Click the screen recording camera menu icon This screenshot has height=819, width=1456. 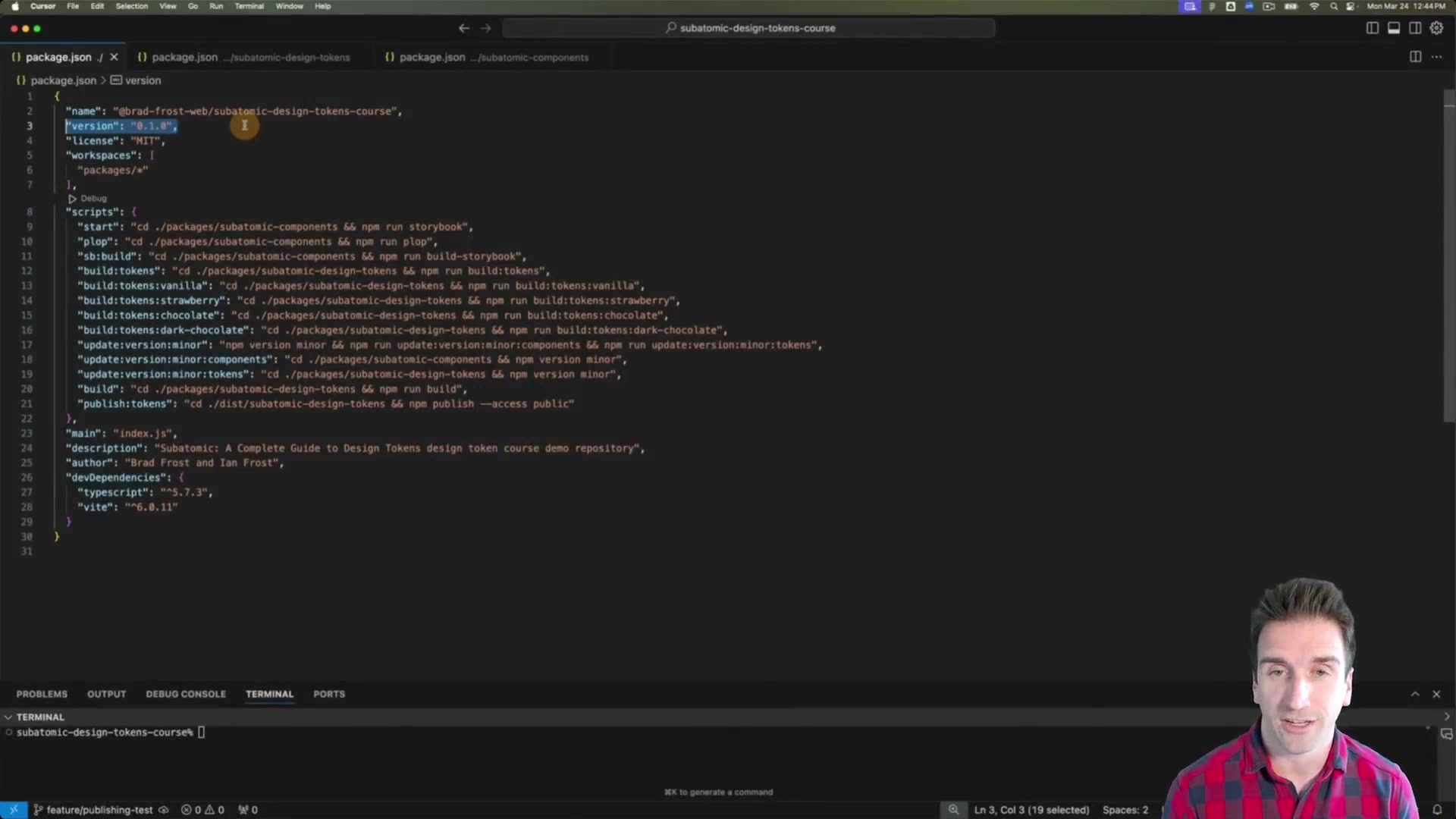pos(1269,6)
